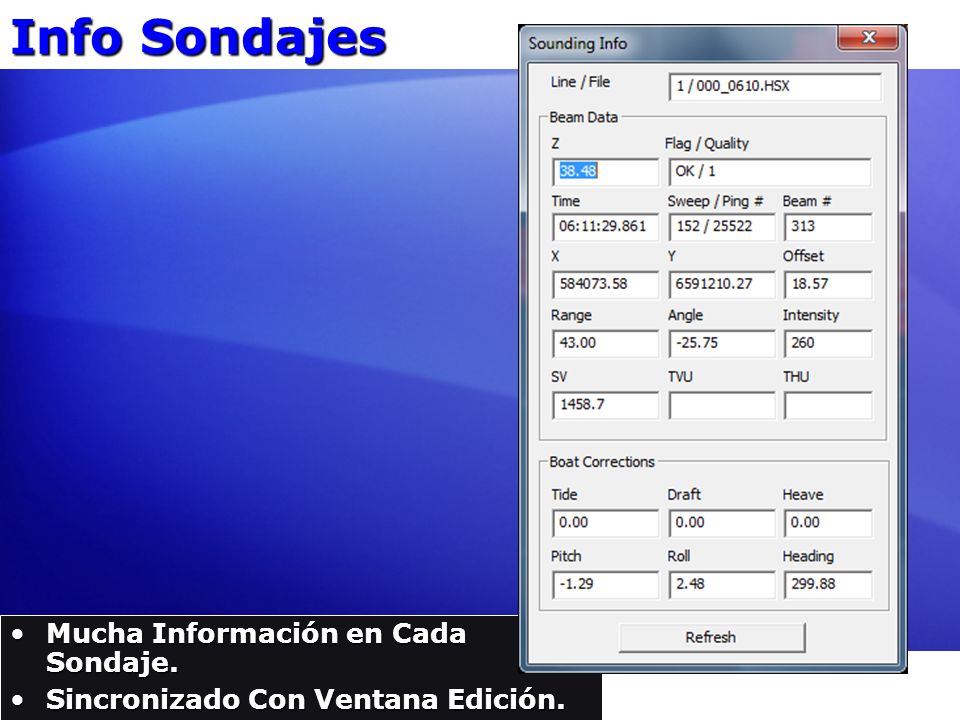Click the Refresh button
960x720 pixels.
[711, 637]
